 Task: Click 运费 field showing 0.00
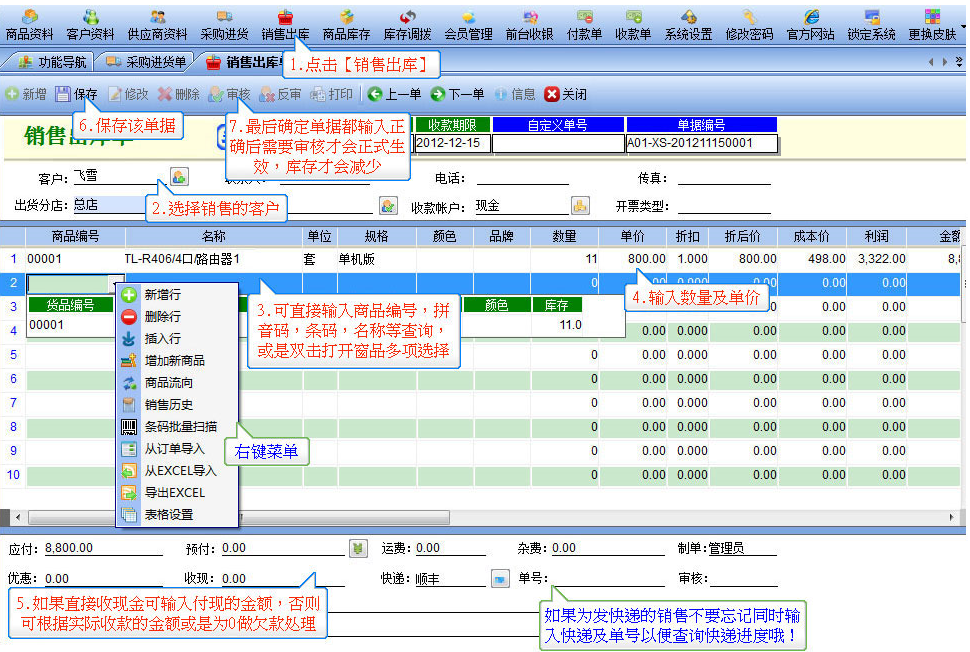pyautogui.click(x=453, y=547)
